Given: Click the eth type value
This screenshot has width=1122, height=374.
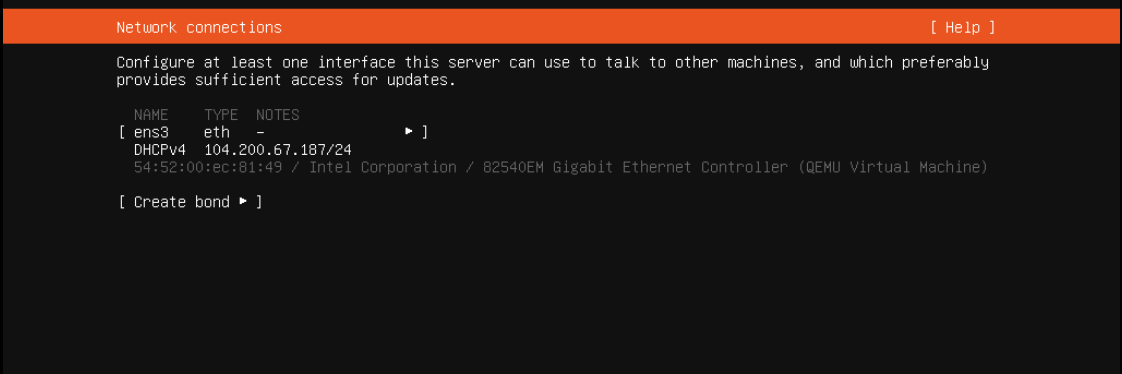Looking at the screenshot, I should point(217,132).
